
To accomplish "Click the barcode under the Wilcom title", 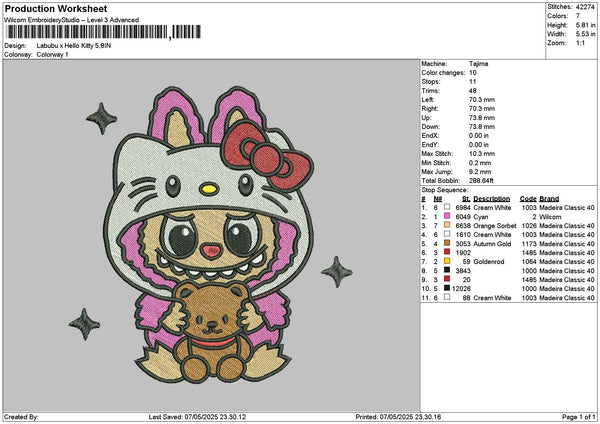I will click(x=103, y=32).
